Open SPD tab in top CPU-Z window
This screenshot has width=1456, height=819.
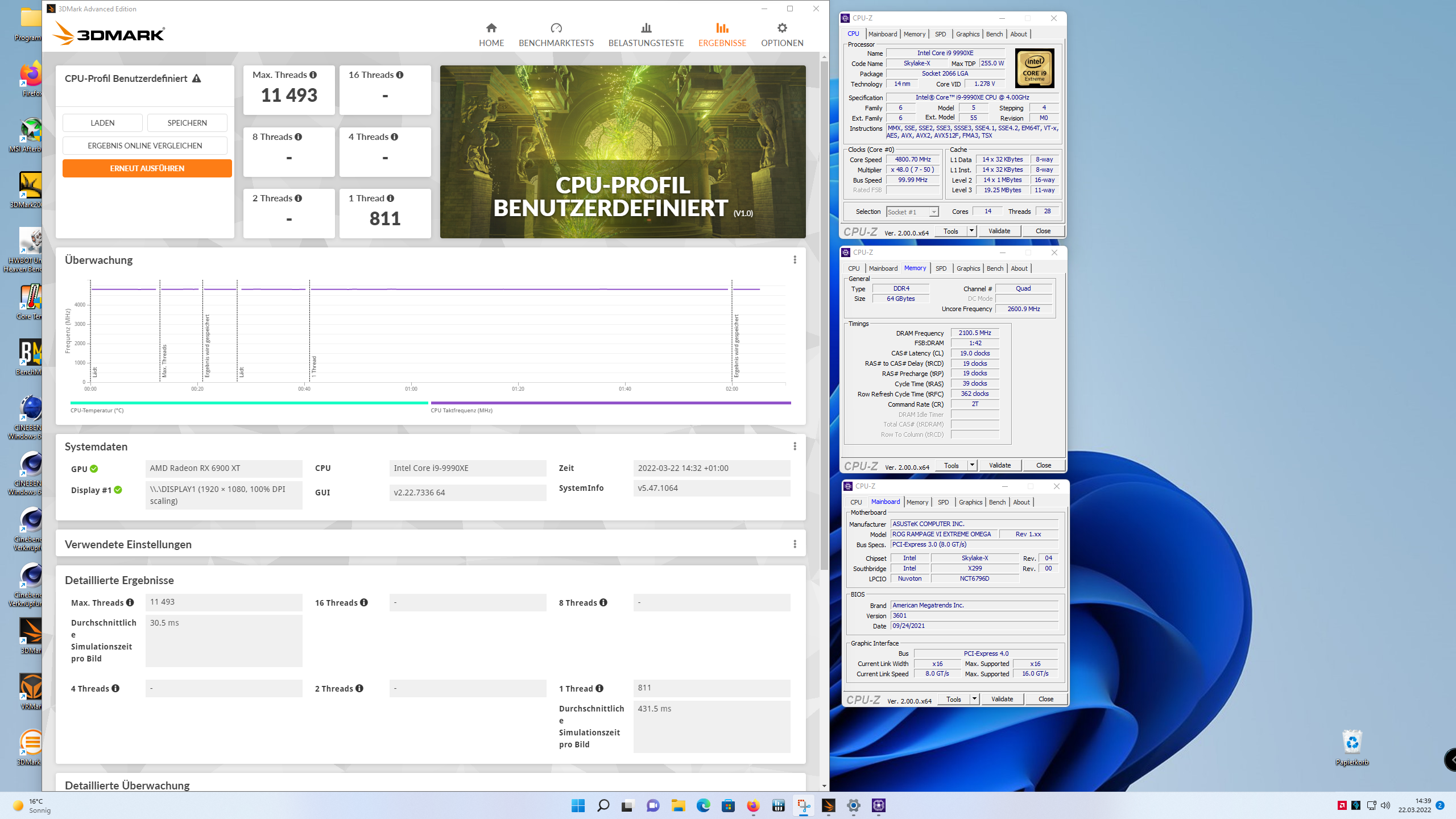pyautogui.click(x=941, y=34)
